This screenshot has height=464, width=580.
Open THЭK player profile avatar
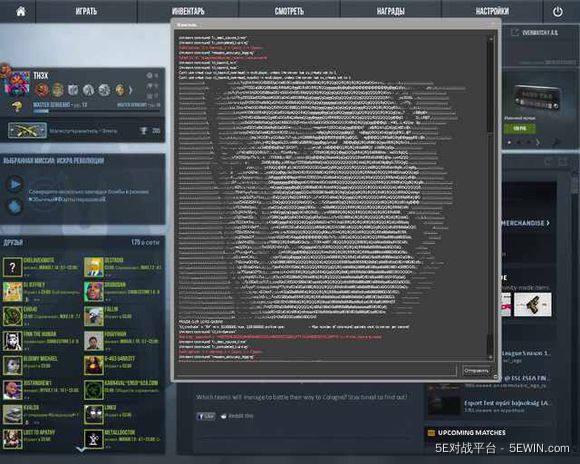[x=17, y=84]
